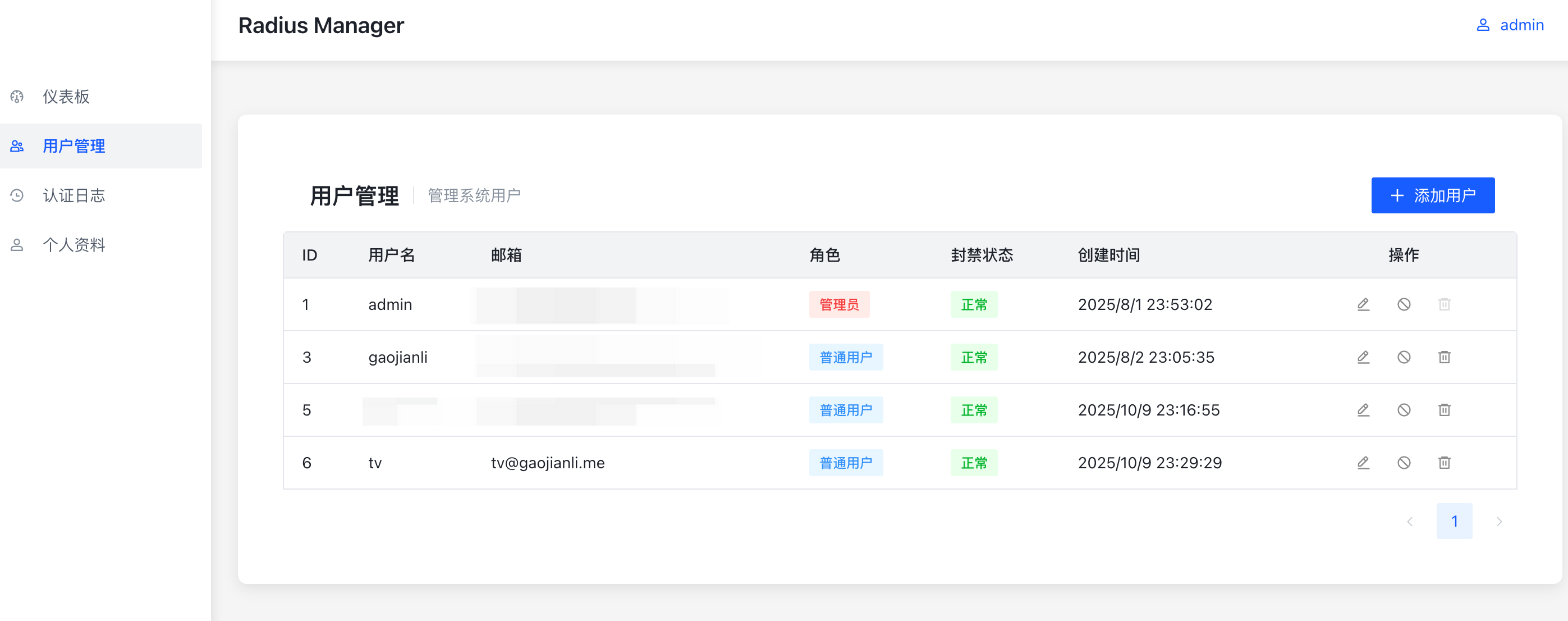Click the 管理员 role tag
The image size is (1568, 621).
point(839,304)
